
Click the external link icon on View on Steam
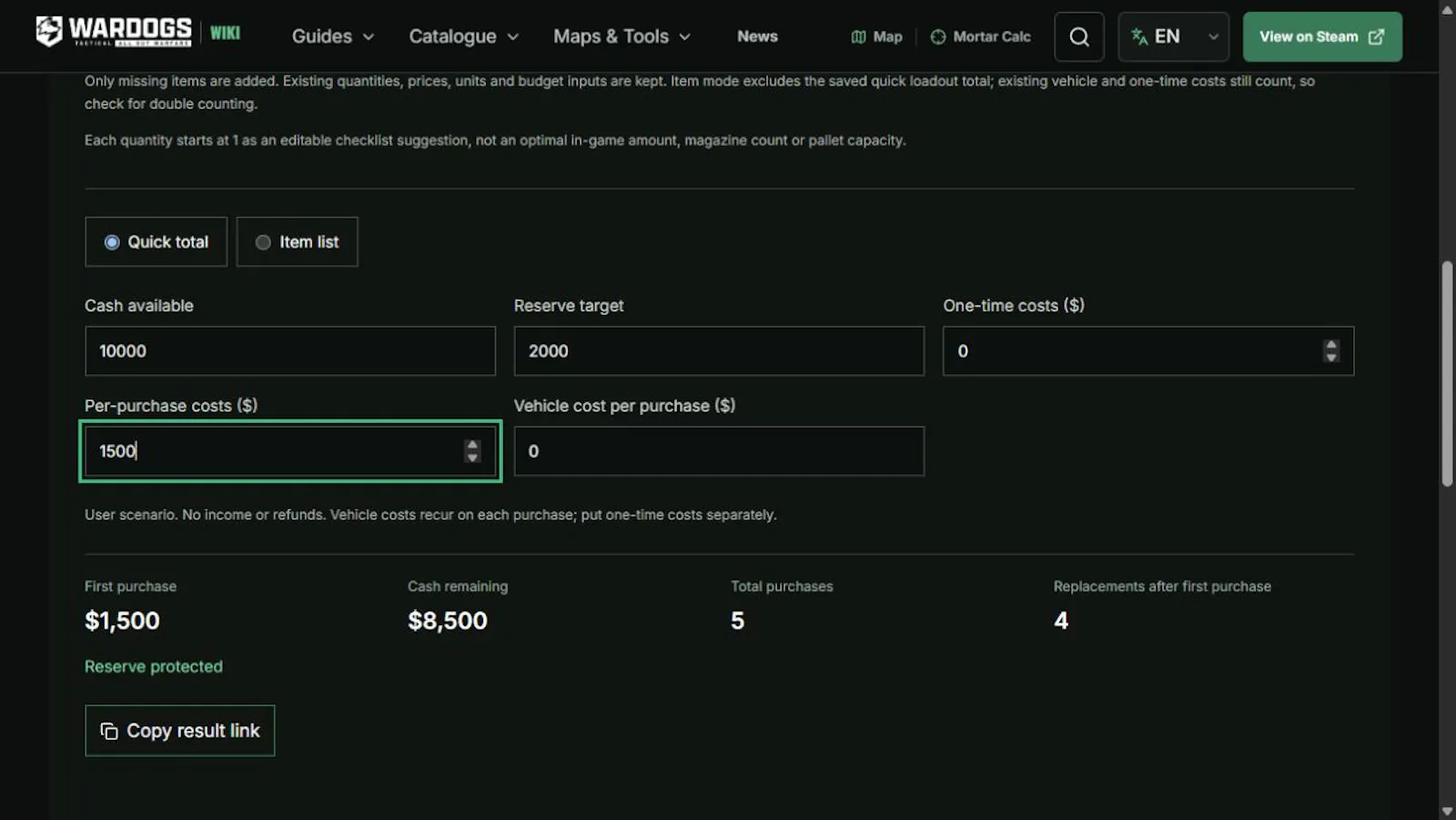point(1376,36)
